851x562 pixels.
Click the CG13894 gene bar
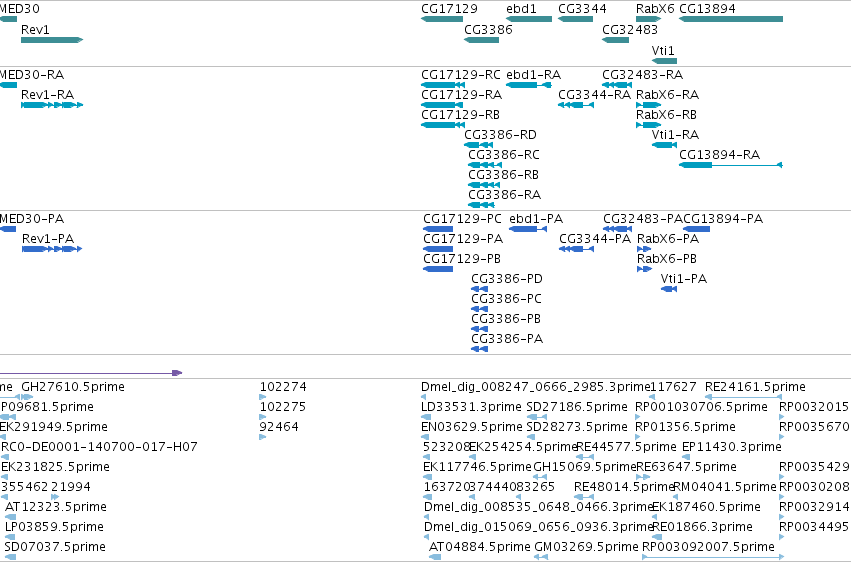pyautogui.click(x=731, y=19)
